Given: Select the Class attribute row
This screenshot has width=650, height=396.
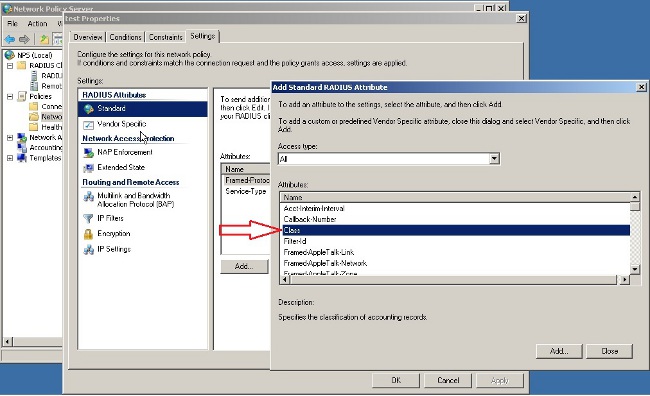Looking at the screenshot, I should [456, 230].
